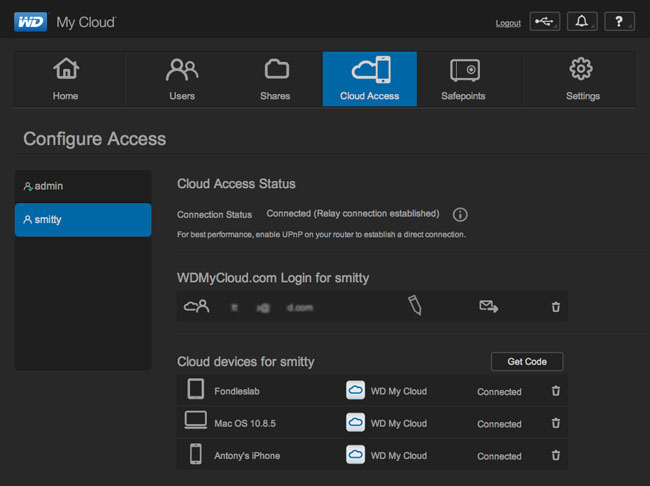Click the phone icon for Antony's iPhone
The height and width of the screenshot is (486, 650).
[x=196, y=454]
